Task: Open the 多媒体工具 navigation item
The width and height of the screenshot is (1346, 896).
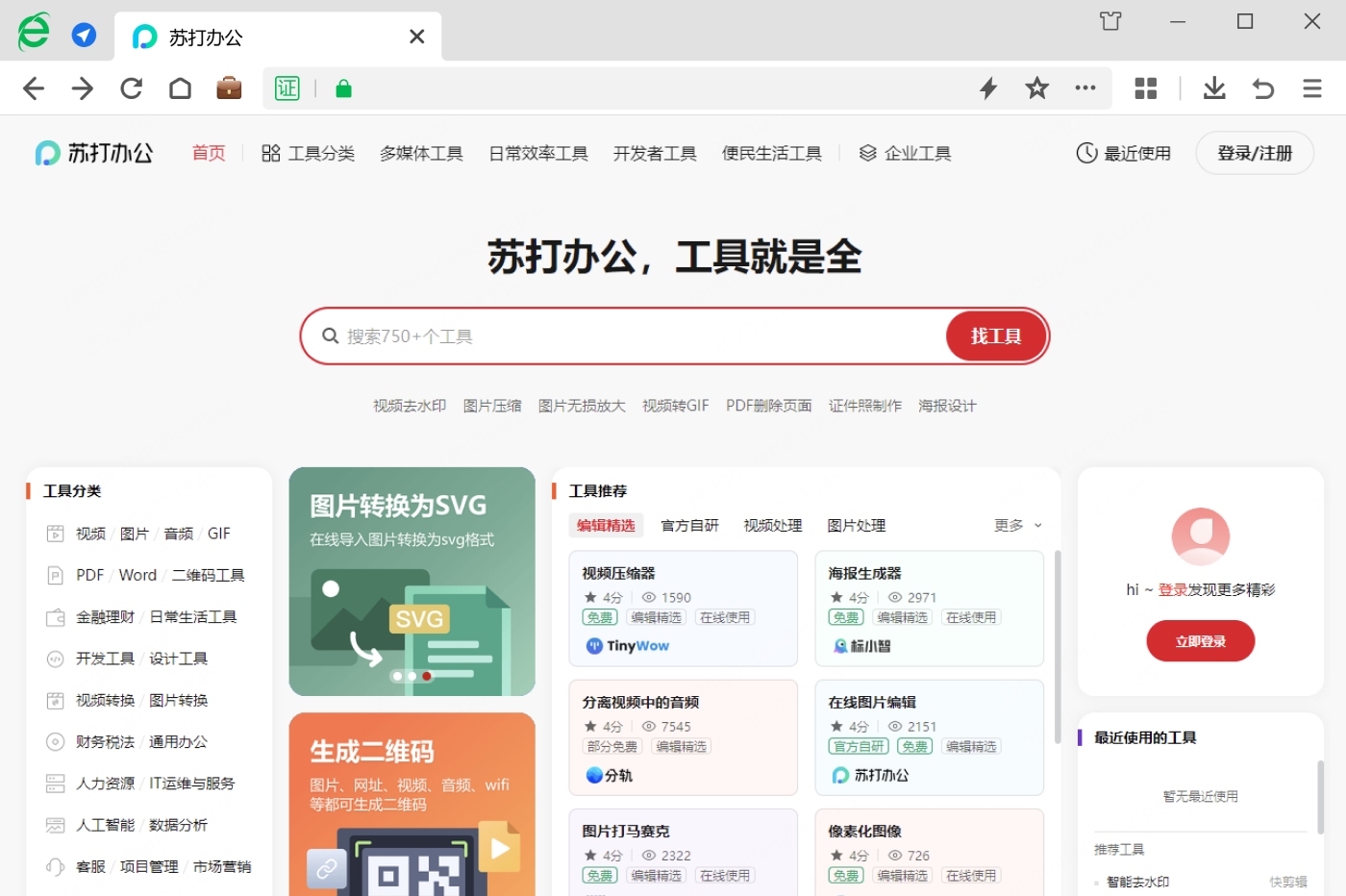Action: pyautogui.click(x=421, y=153)
